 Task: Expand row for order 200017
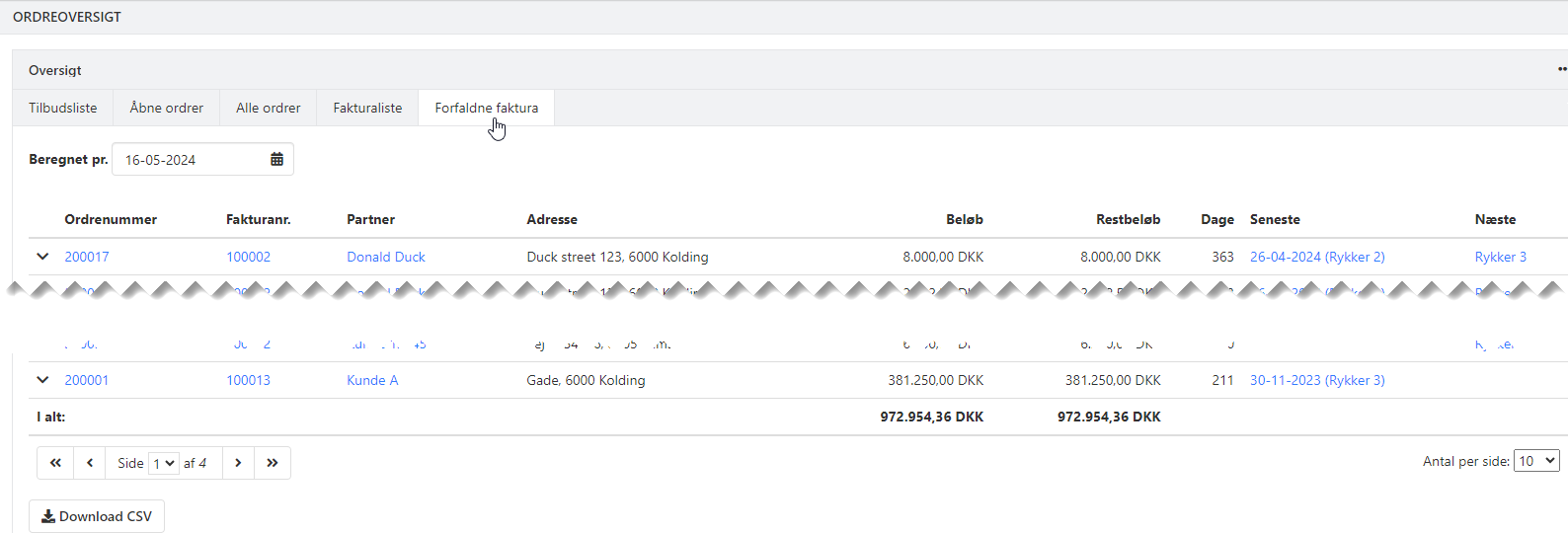coord(42,257)
